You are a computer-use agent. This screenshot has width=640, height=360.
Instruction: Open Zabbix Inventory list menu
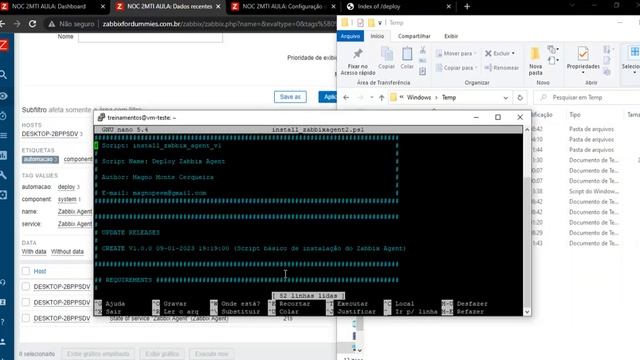(3, 136)
